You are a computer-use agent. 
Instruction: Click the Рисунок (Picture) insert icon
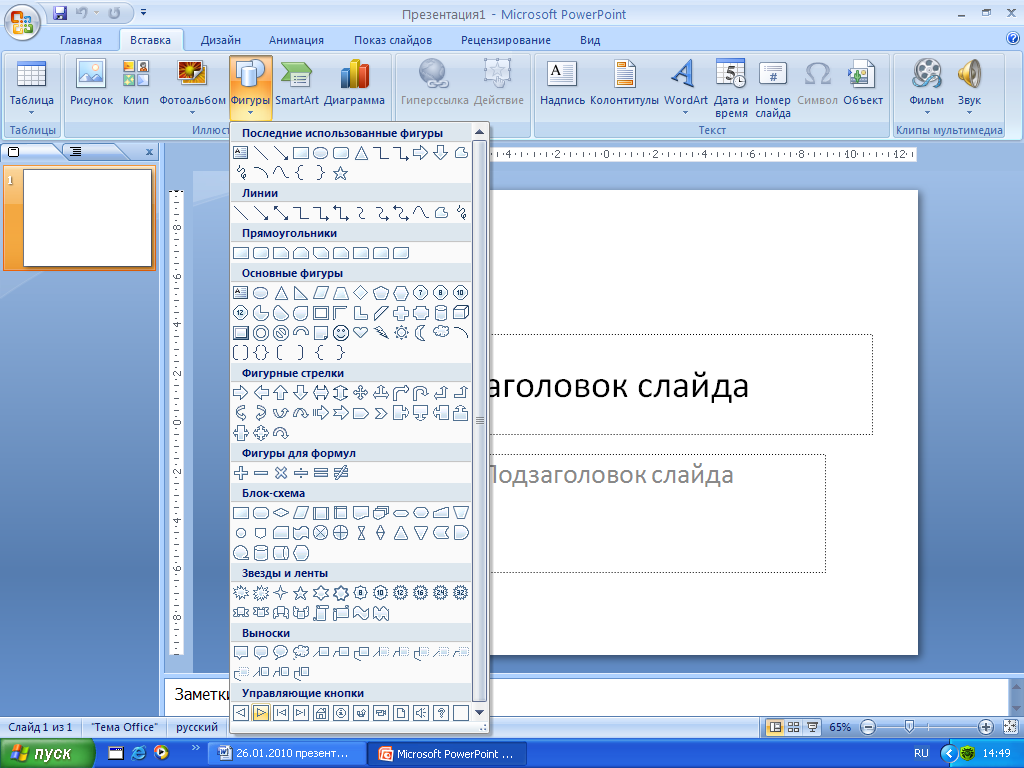[91, 82]
